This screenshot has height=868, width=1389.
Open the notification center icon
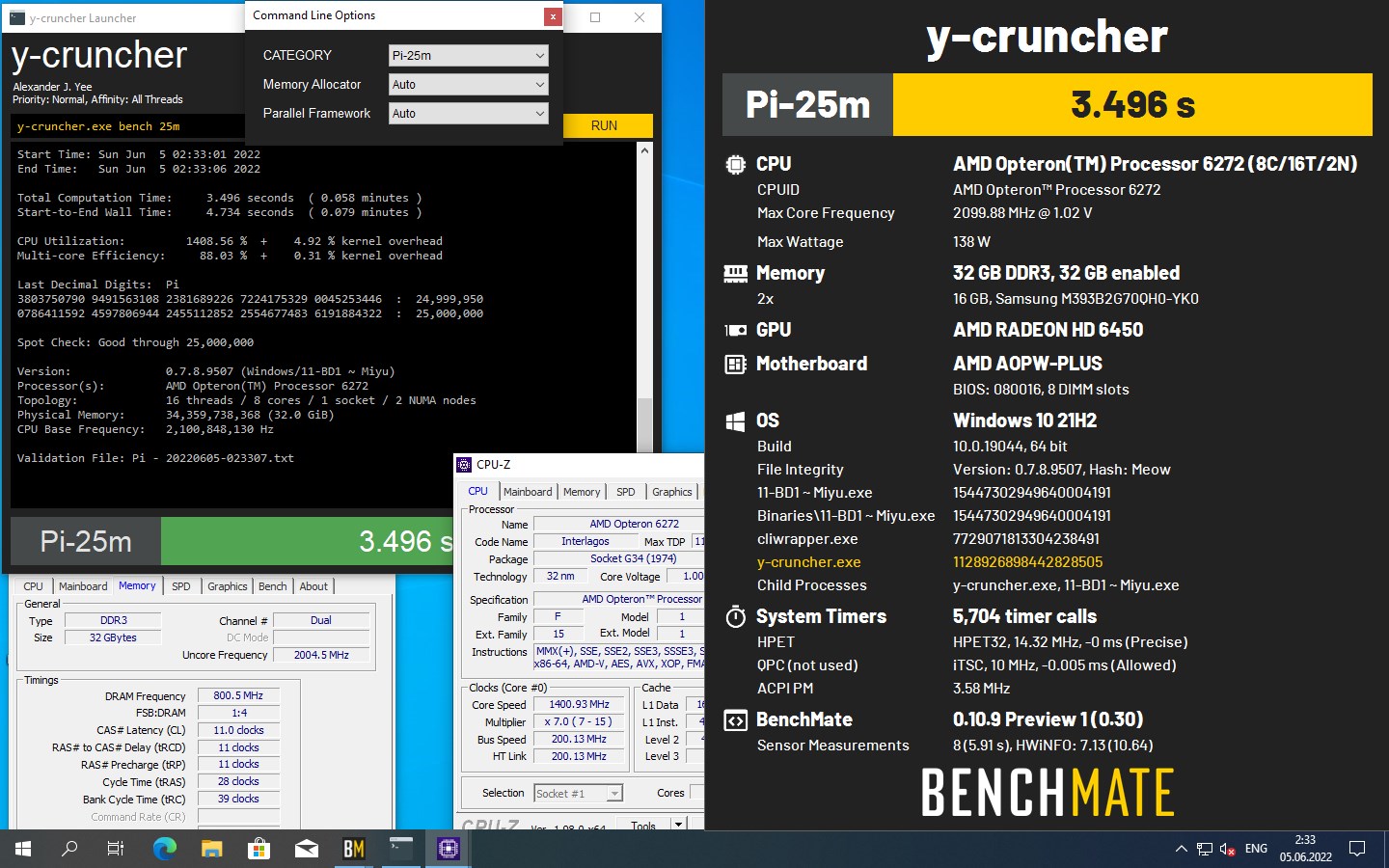click(x=1357, y=849)
